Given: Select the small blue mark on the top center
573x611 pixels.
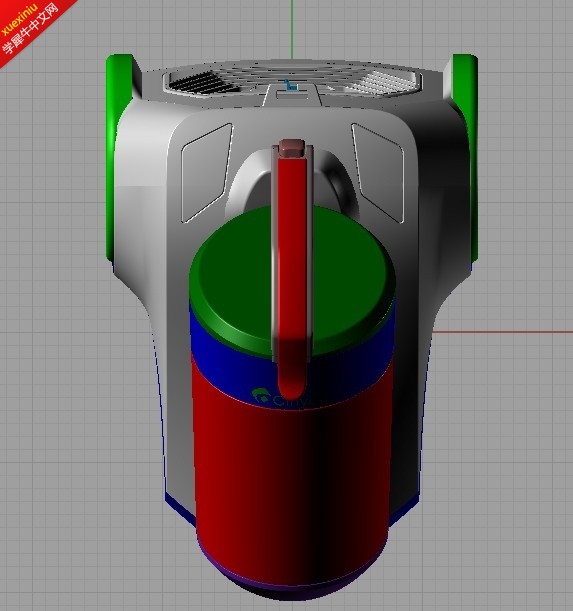Looking at the screenshot, I should (x=289, y=85).
